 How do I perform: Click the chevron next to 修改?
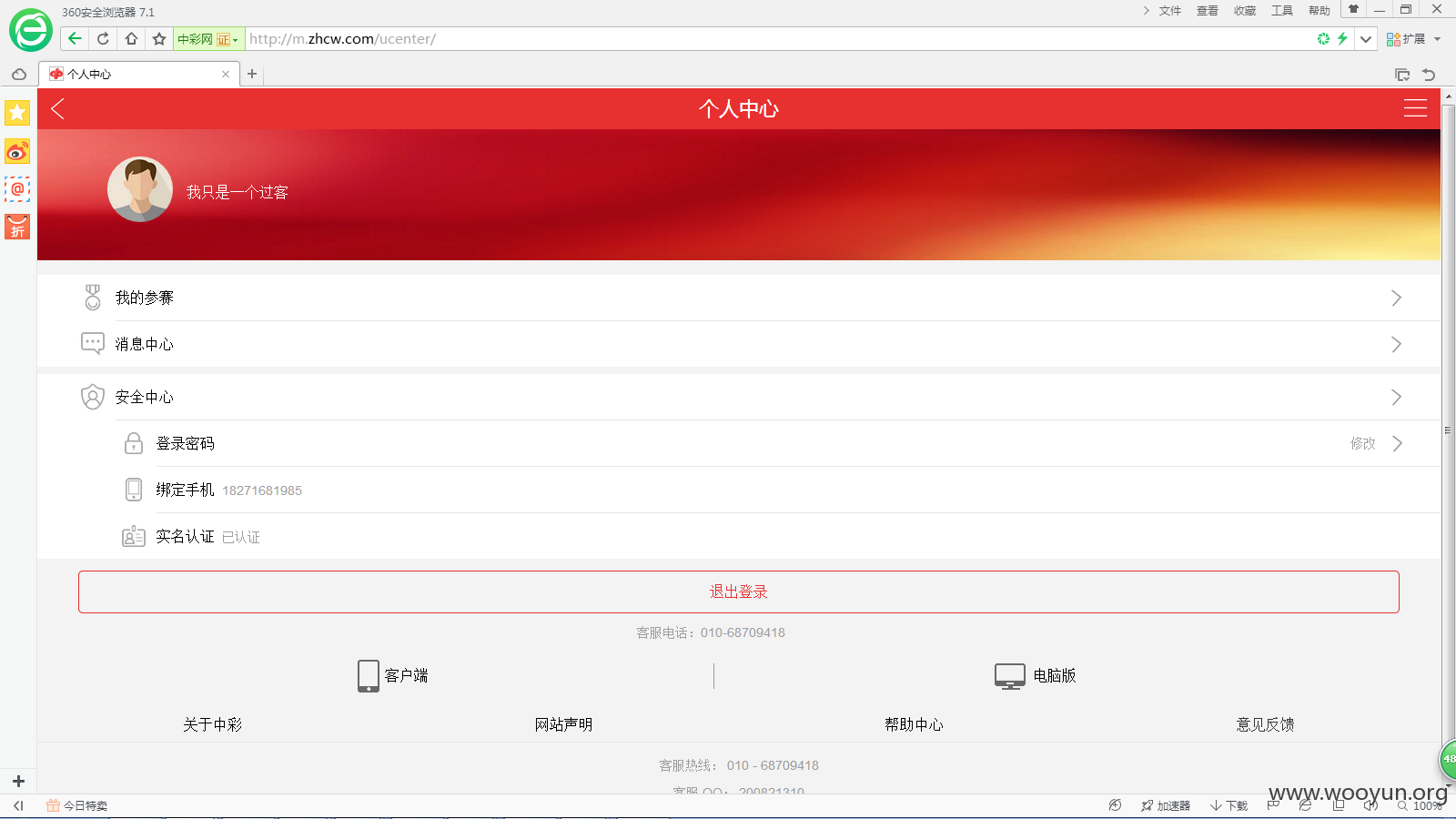click(1398, 443)
